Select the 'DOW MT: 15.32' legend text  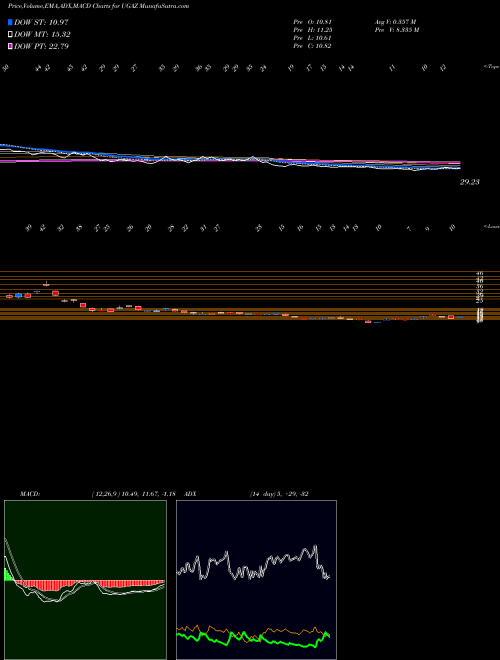(x=42, y=35)
